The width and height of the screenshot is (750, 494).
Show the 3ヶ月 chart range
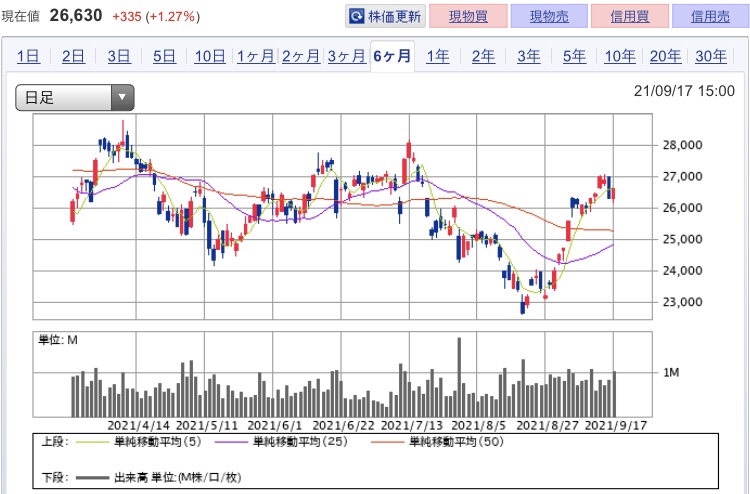click(x=346, y=56)
